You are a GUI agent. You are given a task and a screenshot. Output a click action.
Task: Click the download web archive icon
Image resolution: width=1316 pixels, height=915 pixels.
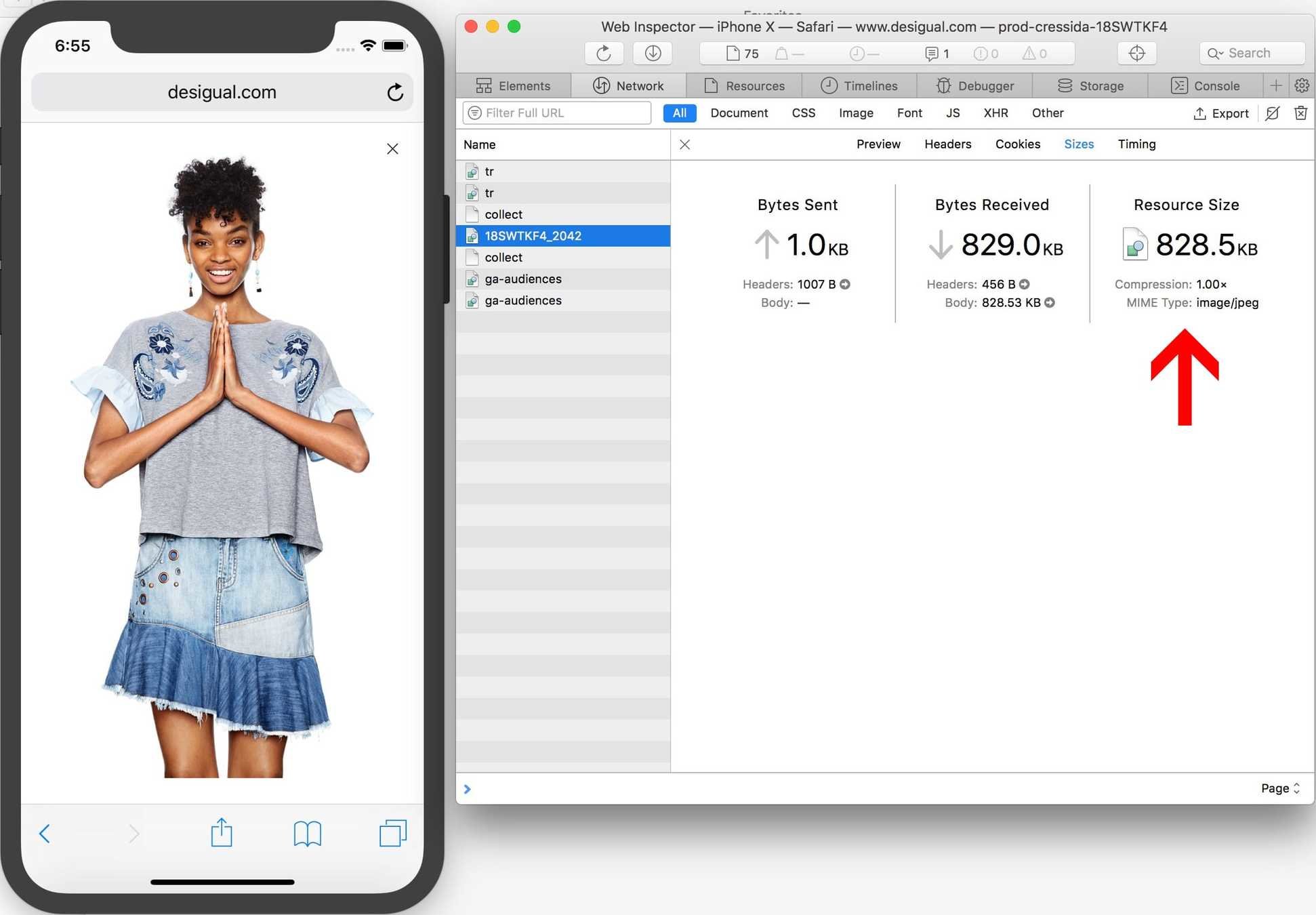tap(653, 53)
